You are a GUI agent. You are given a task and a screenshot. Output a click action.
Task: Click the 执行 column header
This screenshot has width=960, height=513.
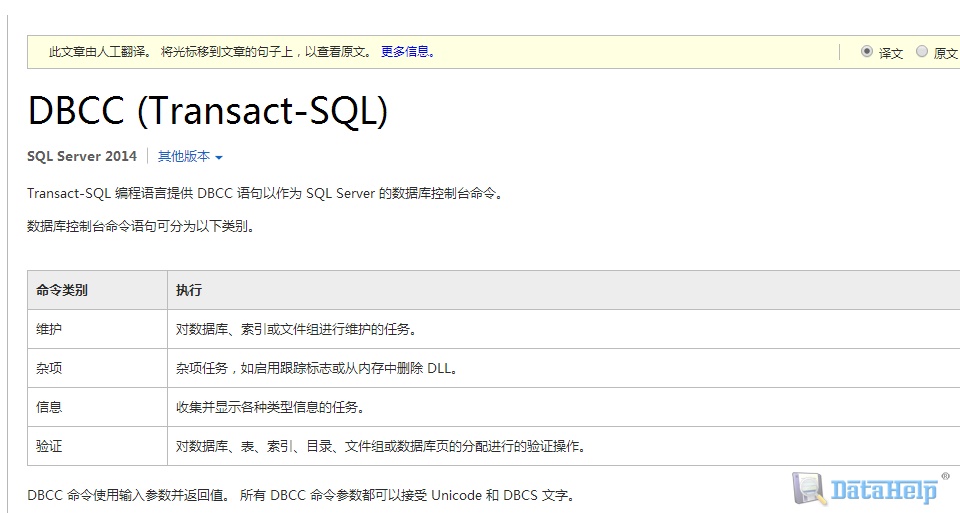pyautogui.click(x=563, y=290)
